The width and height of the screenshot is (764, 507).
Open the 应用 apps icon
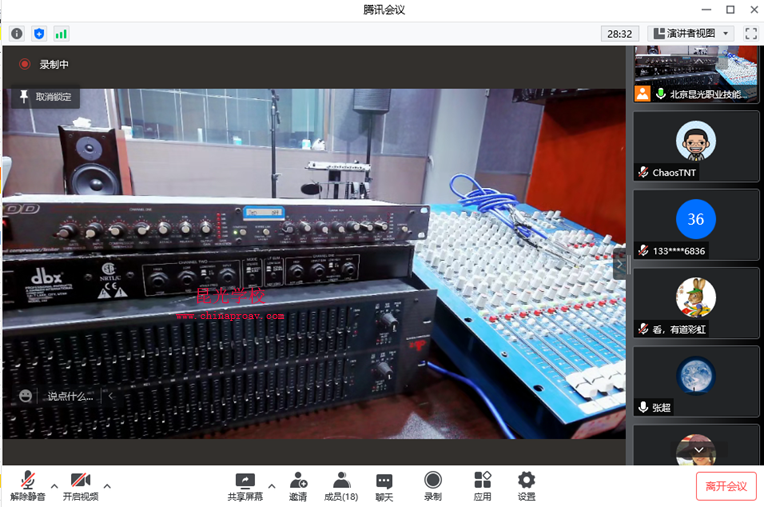point(482,486)
